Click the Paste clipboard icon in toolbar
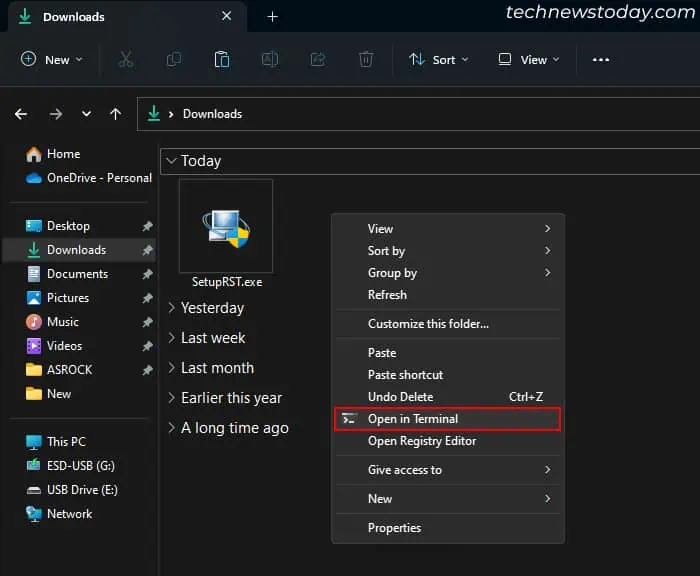700x576 pixels. tap(222, 60)
